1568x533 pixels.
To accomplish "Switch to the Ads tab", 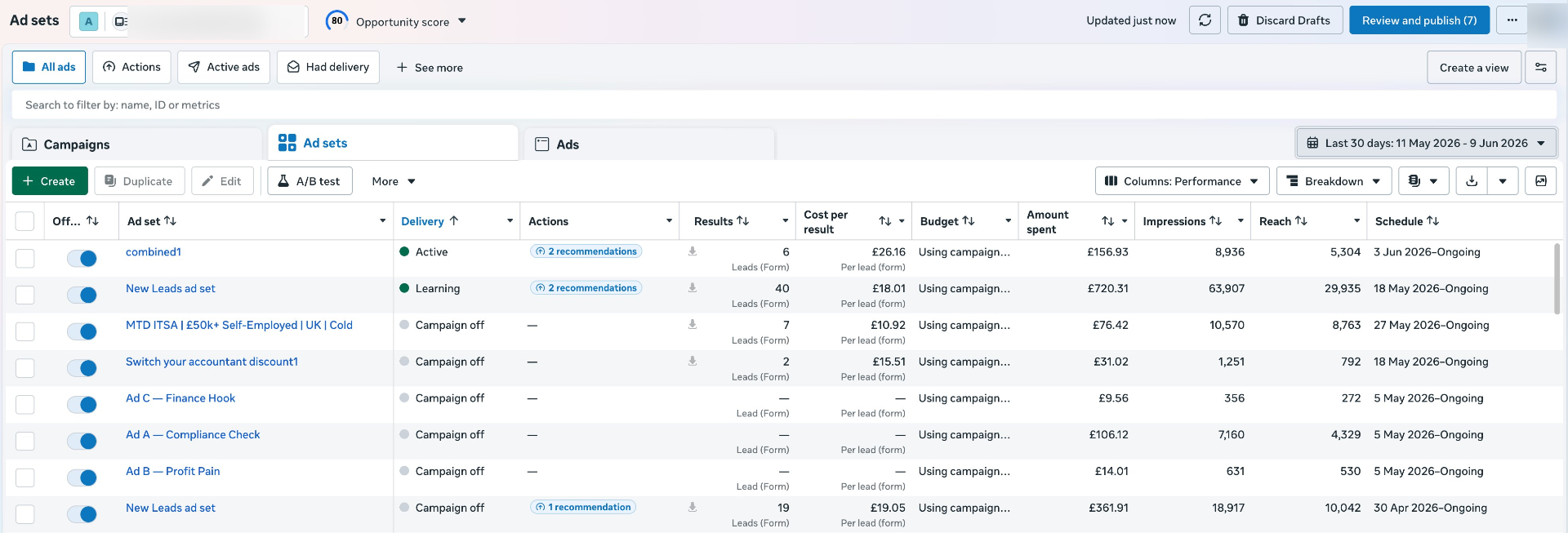I will [649, 144].
